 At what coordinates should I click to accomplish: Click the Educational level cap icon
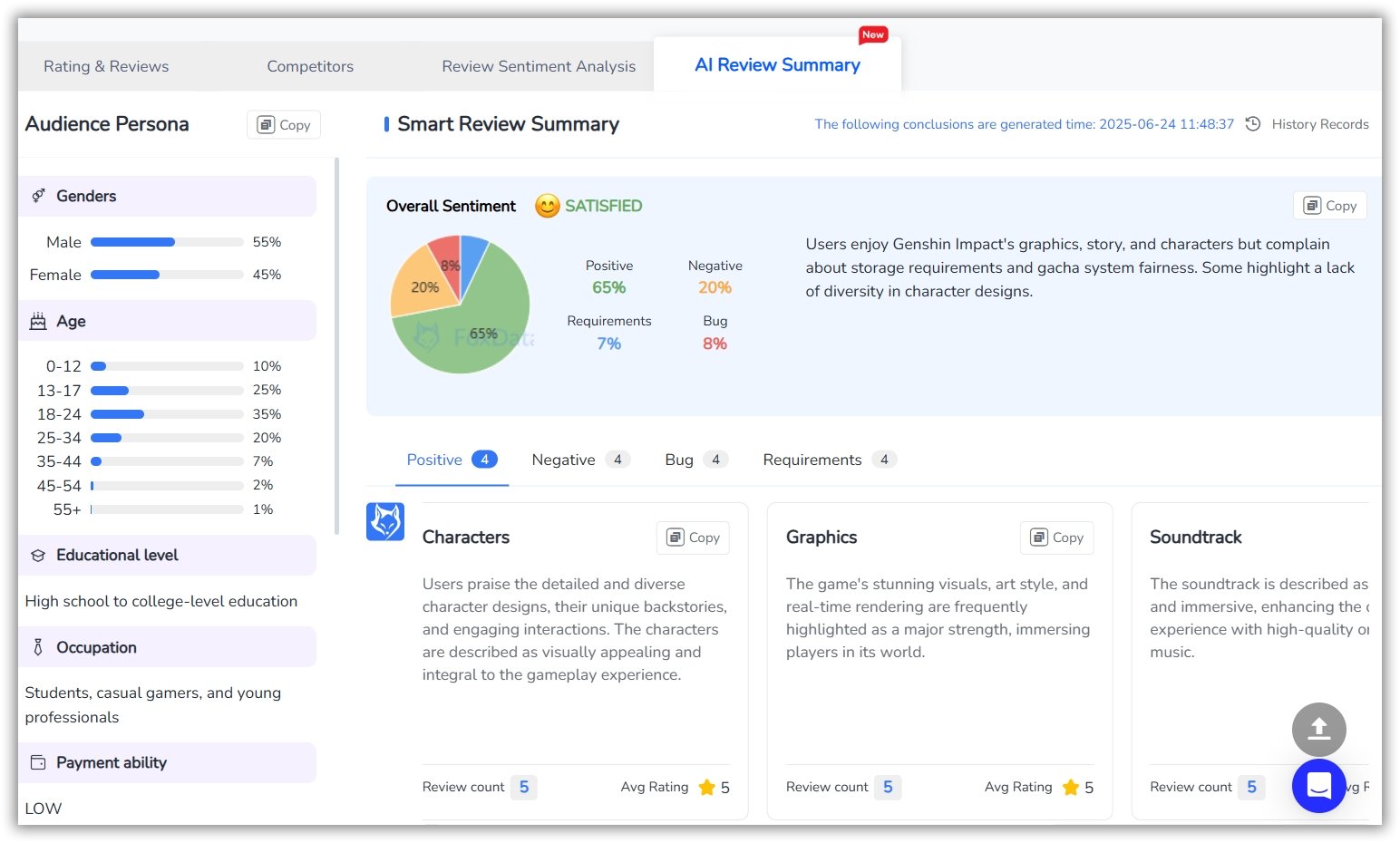[38, 556]
